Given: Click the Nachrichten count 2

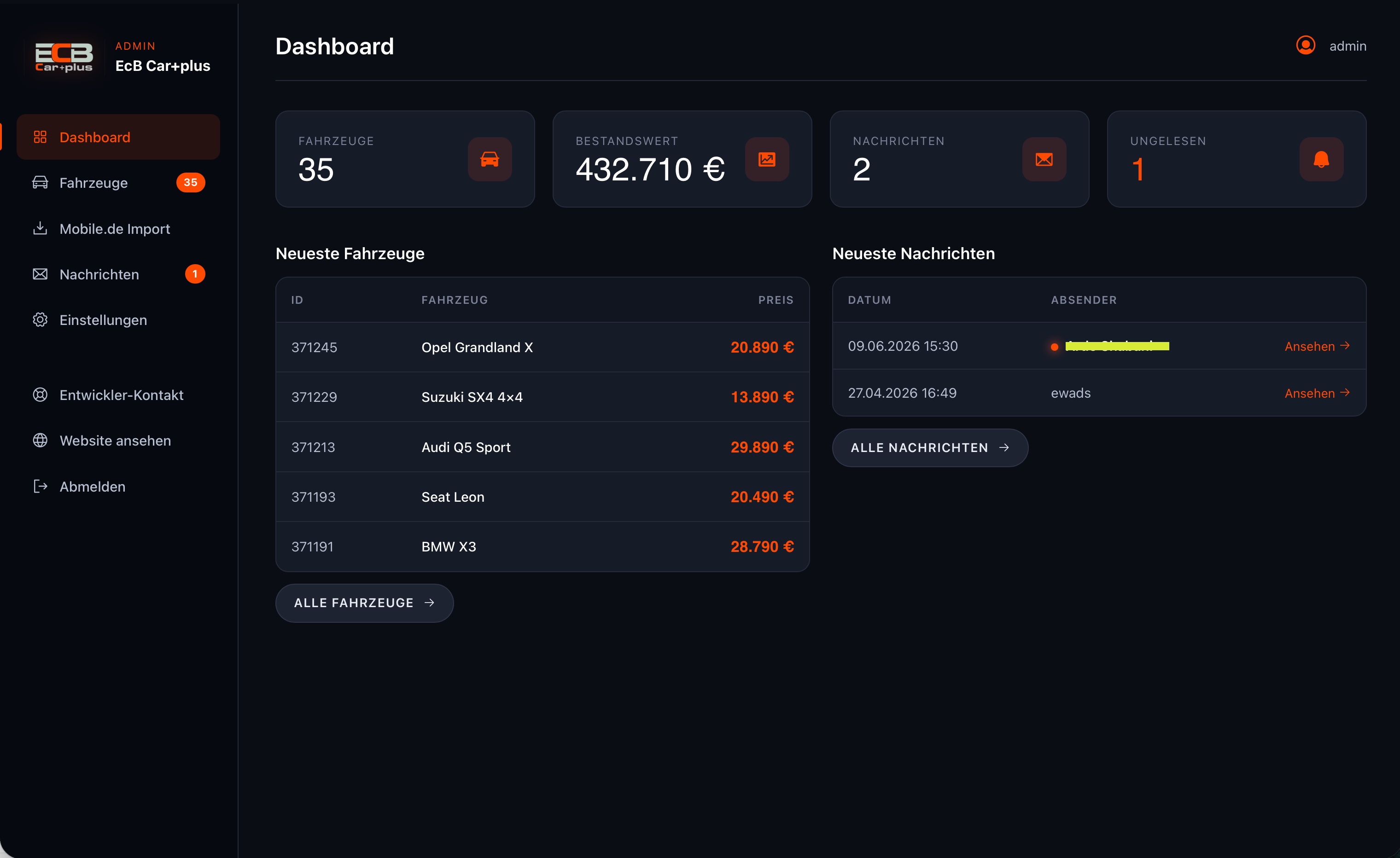Looking at the screenshot, I should [861, 170].
